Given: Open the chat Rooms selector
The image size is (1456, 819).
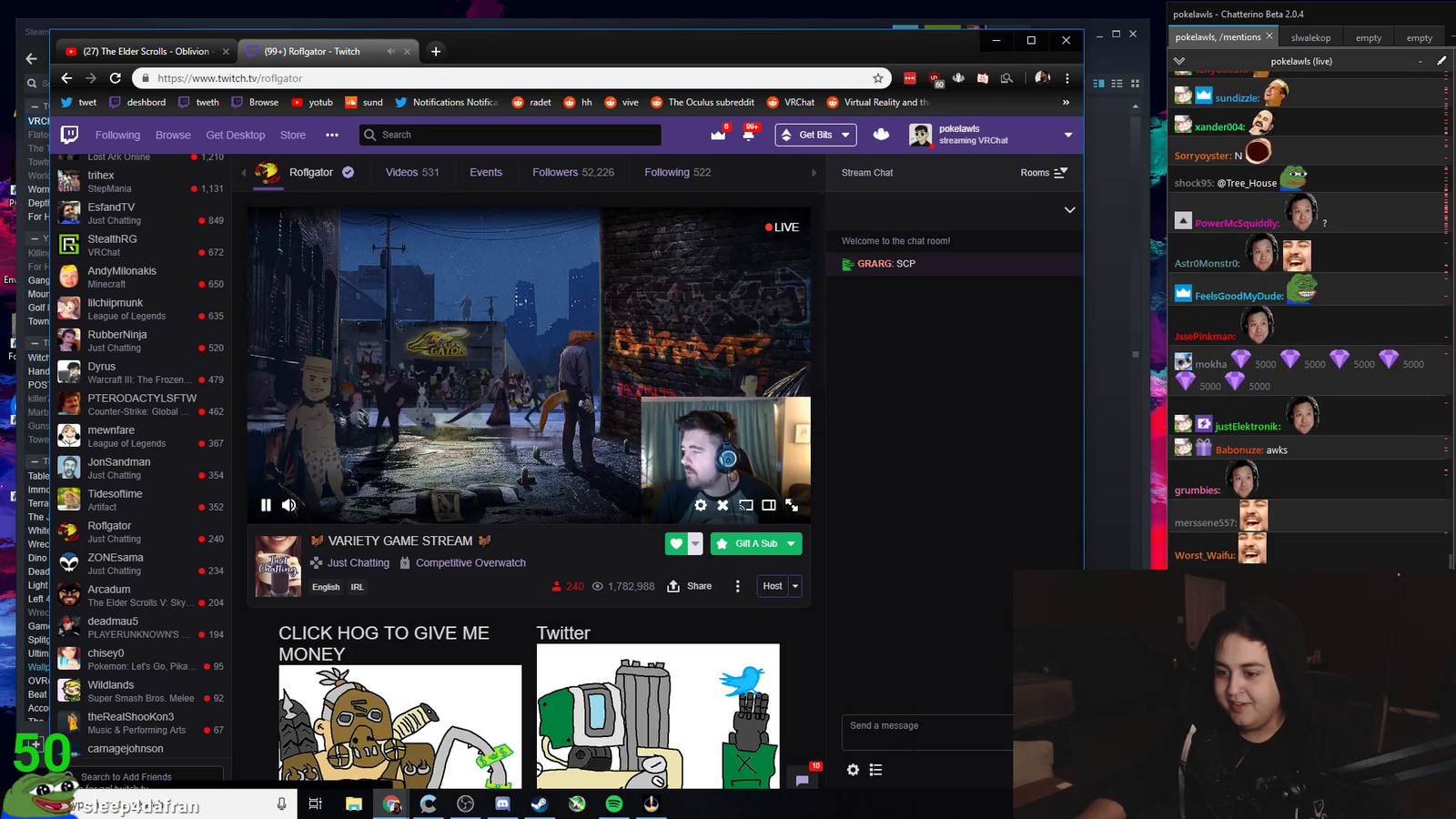Looking at the screenshot, I should (1044, 172).
